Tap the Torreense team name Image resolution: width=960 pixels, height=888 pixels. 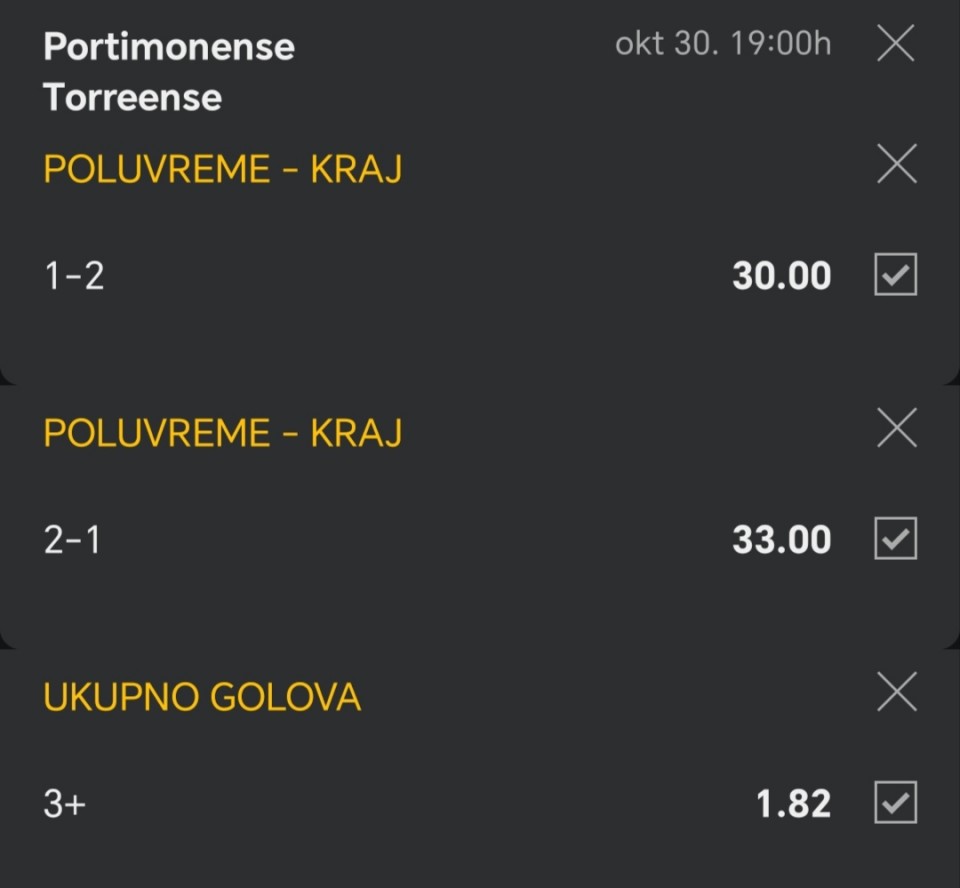point(132,98)
